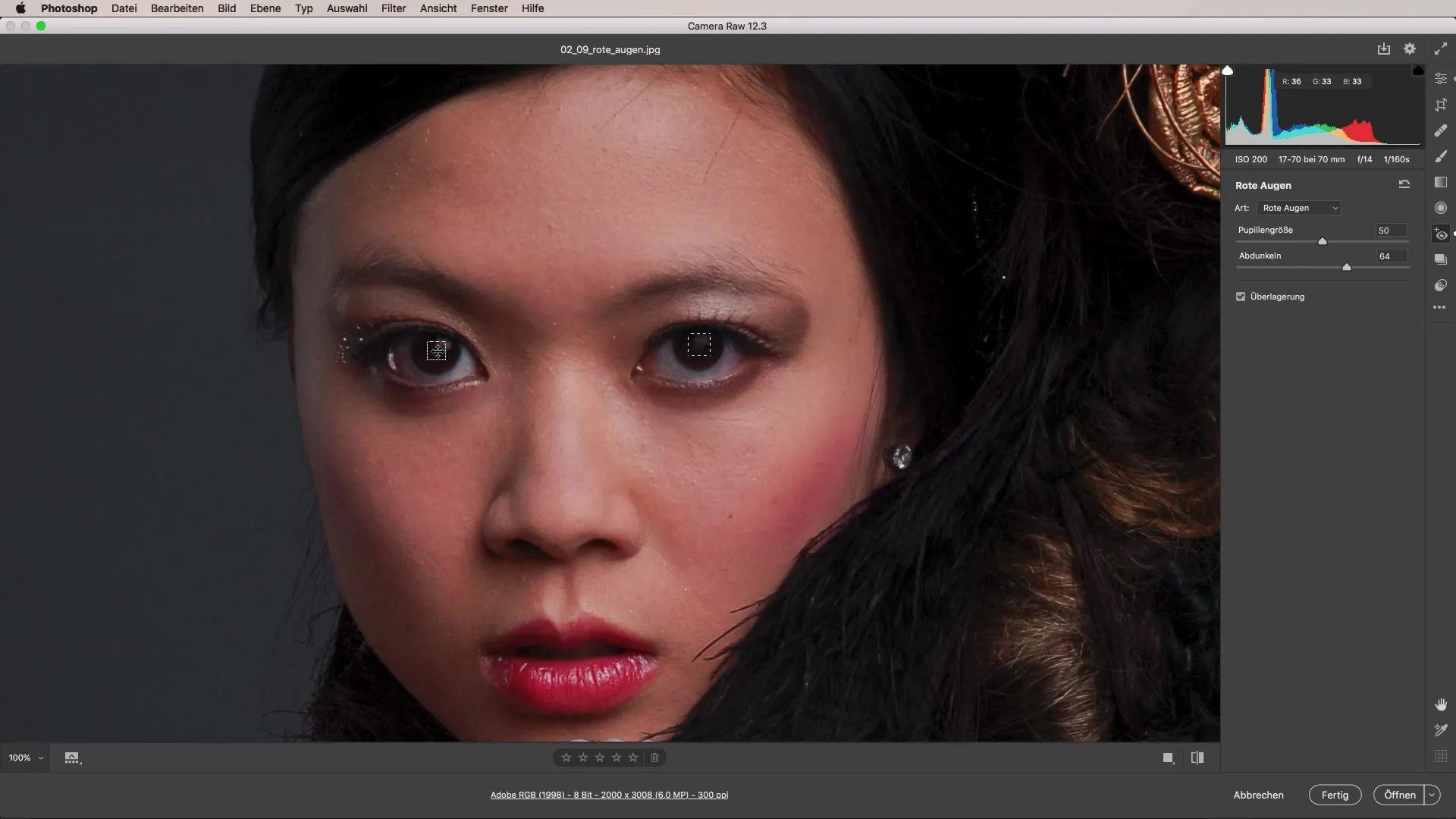
Task: Open the Presets panel icon
Action: 1441,285
